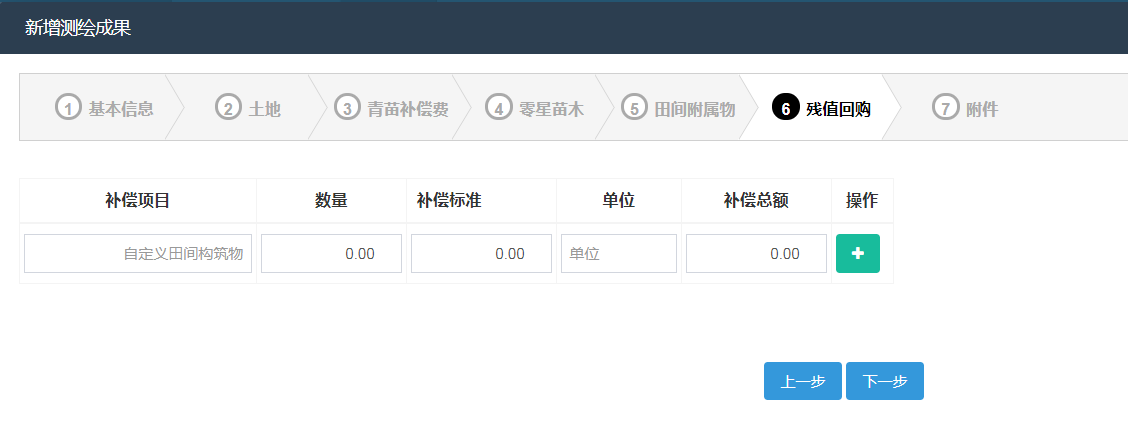Focus the 数量 input field
Screen dimensions: 1128x442
coord(331,253)
